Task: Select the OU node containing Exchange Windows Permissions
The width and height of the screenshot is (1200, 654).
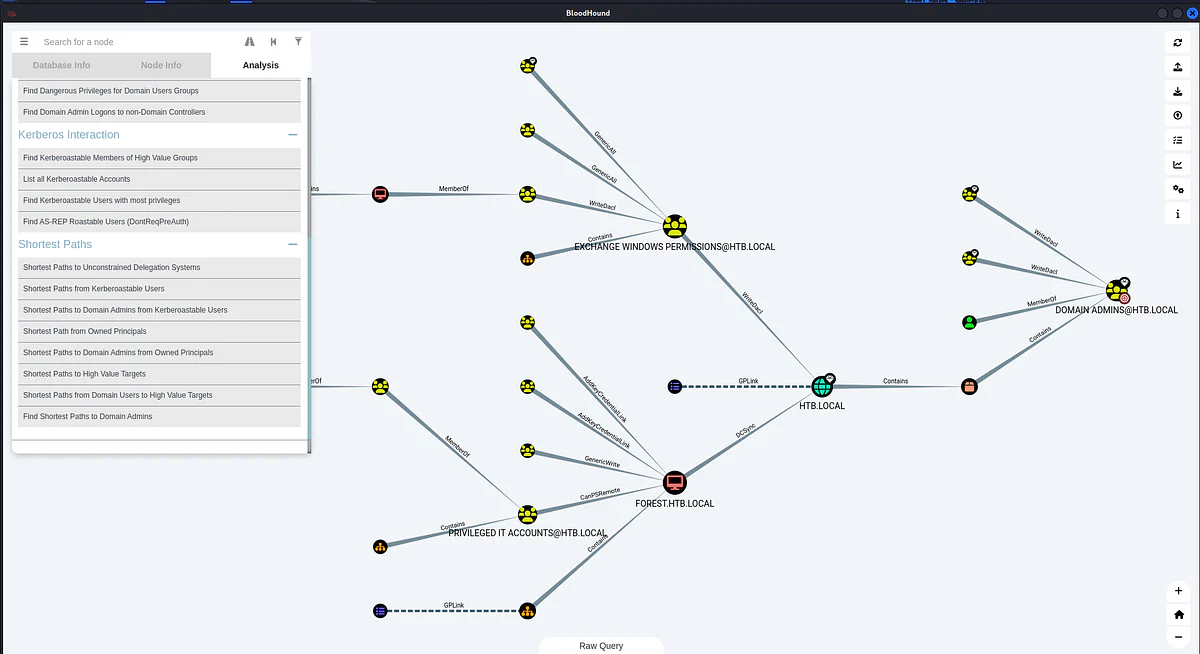Action: tap(527, 258)
